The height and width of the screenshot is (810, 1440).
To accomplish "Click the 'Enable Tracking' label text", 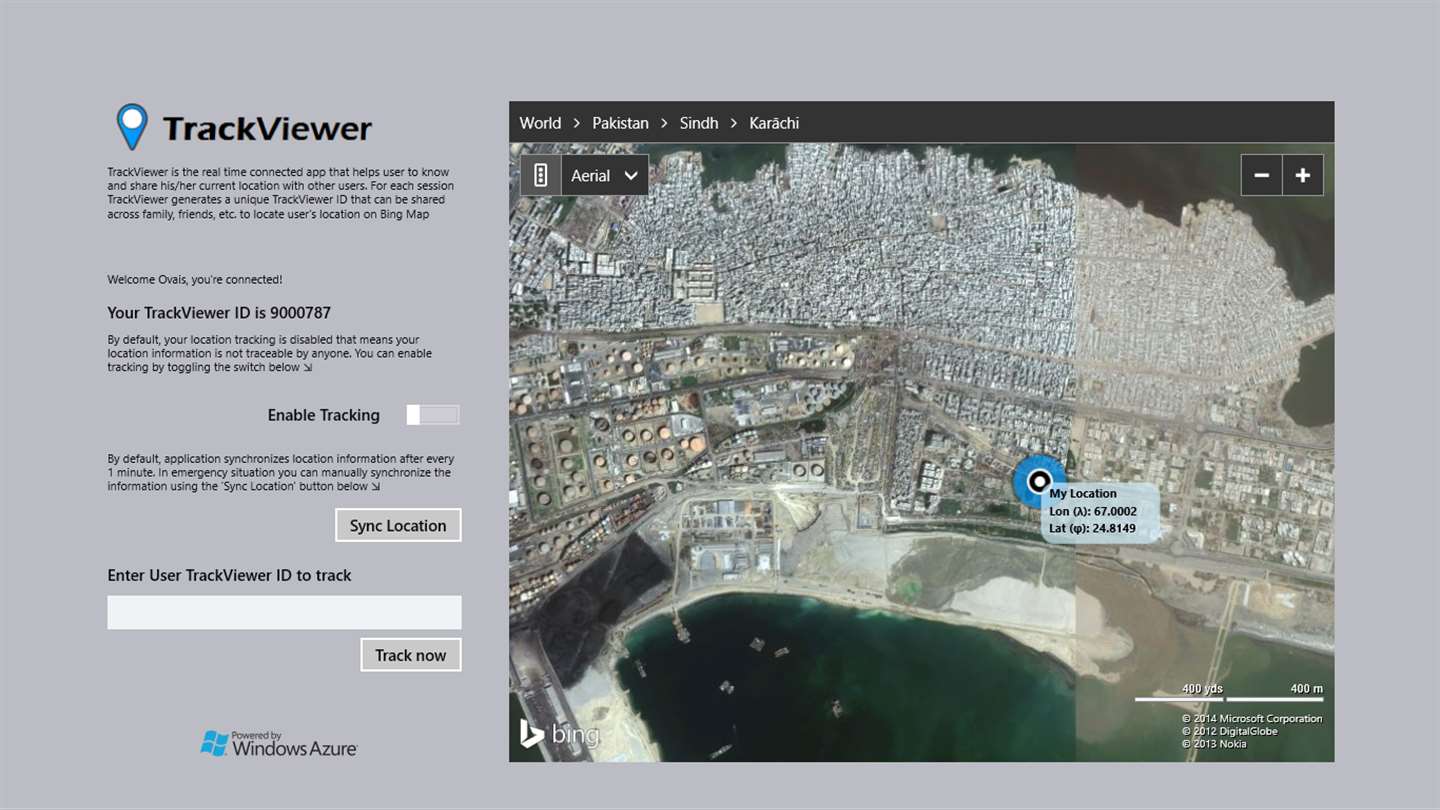I will [324, 415].
